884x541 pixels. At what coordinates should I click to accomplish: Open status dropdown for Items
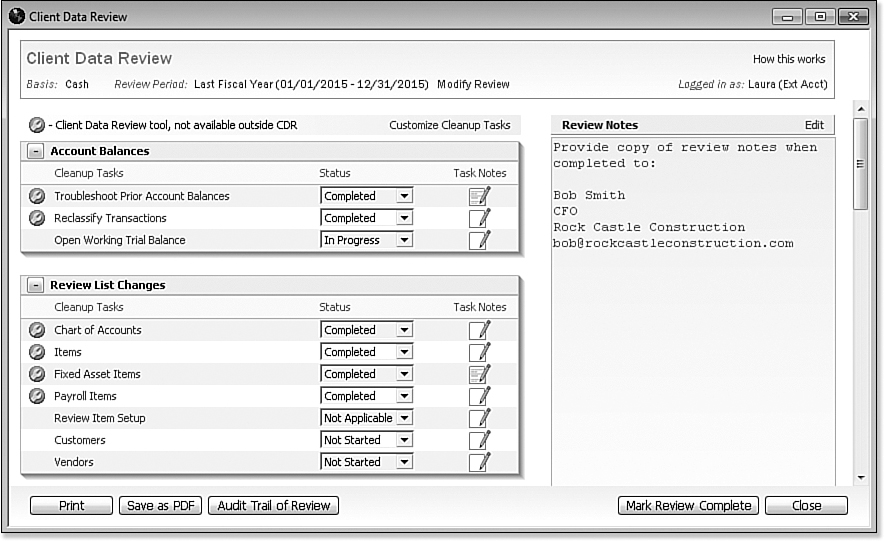pos(404,352)
